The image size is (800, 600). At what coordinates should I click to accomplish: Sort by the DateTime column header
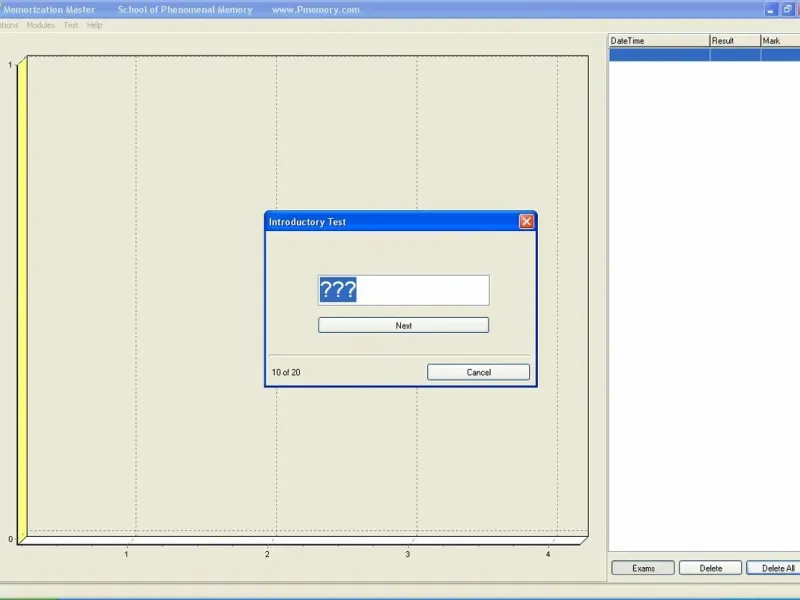click(x=659, y=41)
